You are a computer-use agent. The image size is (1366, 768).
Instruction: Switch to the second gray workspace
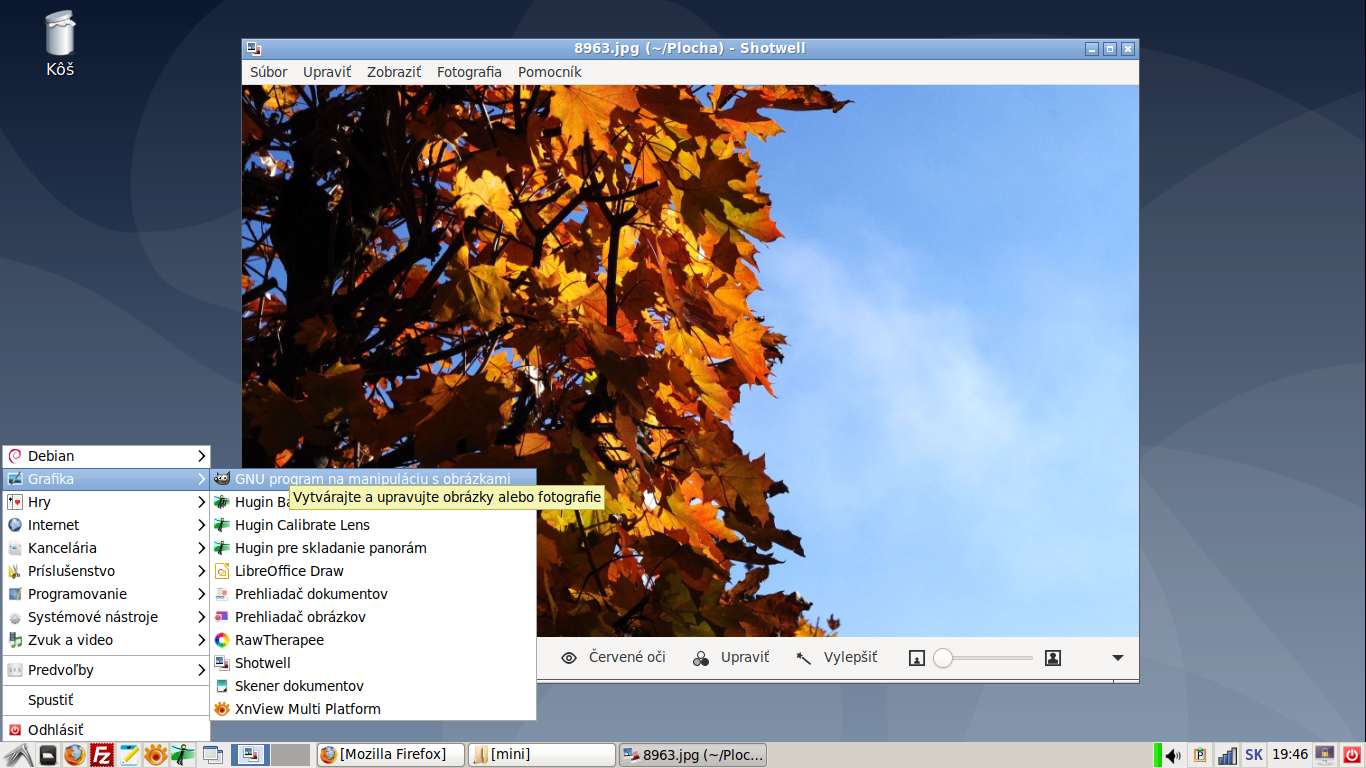(291, 755)
